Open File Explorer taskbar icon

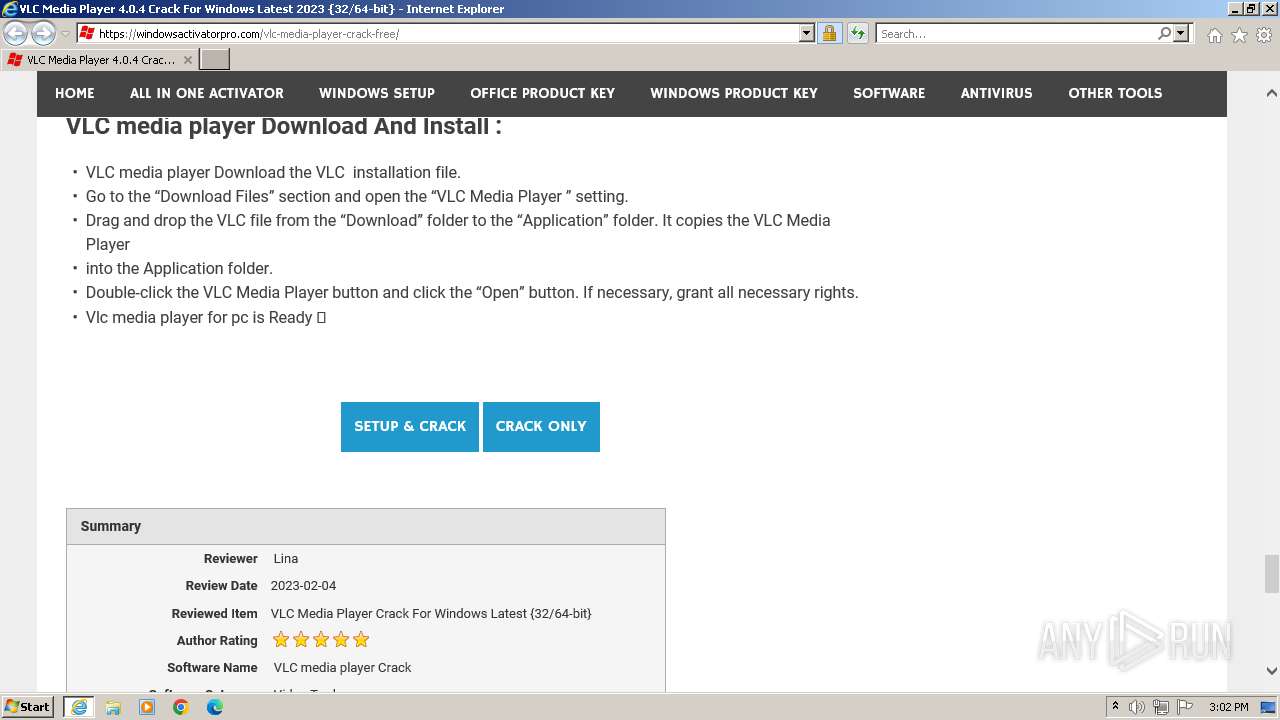pyautogui.click(x=113, y=707)
